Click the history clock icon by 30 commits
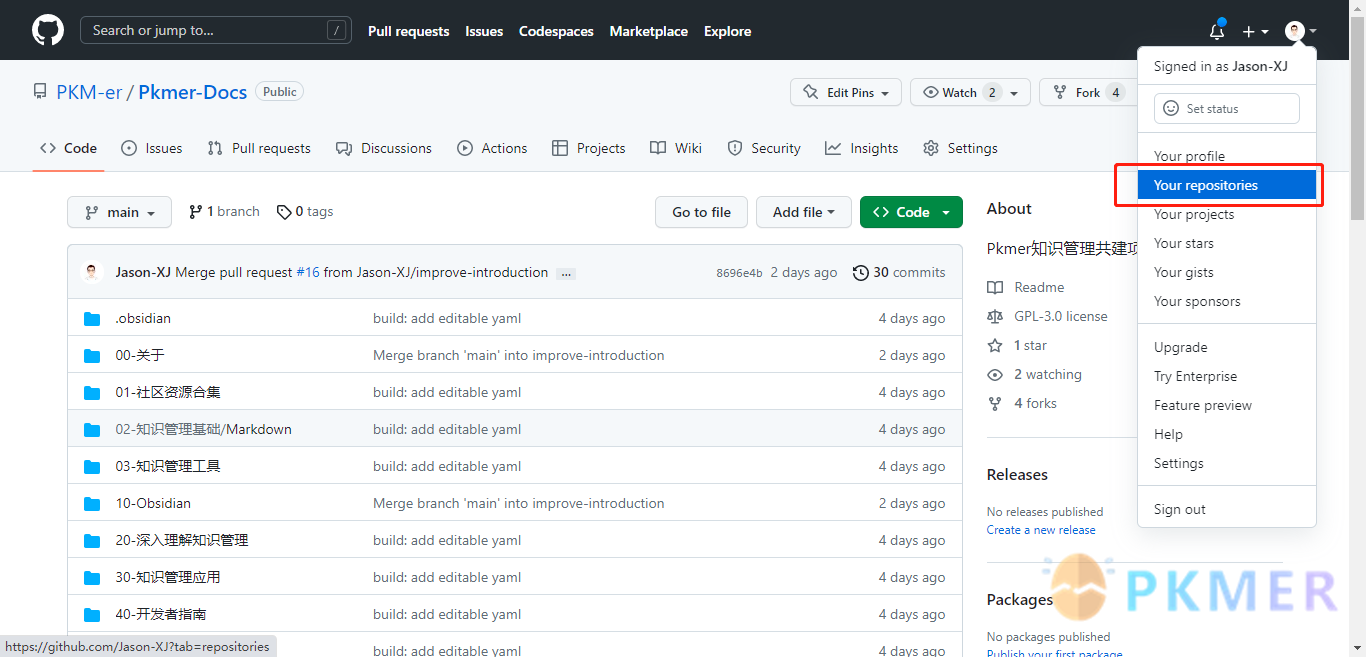 (860, 272)
